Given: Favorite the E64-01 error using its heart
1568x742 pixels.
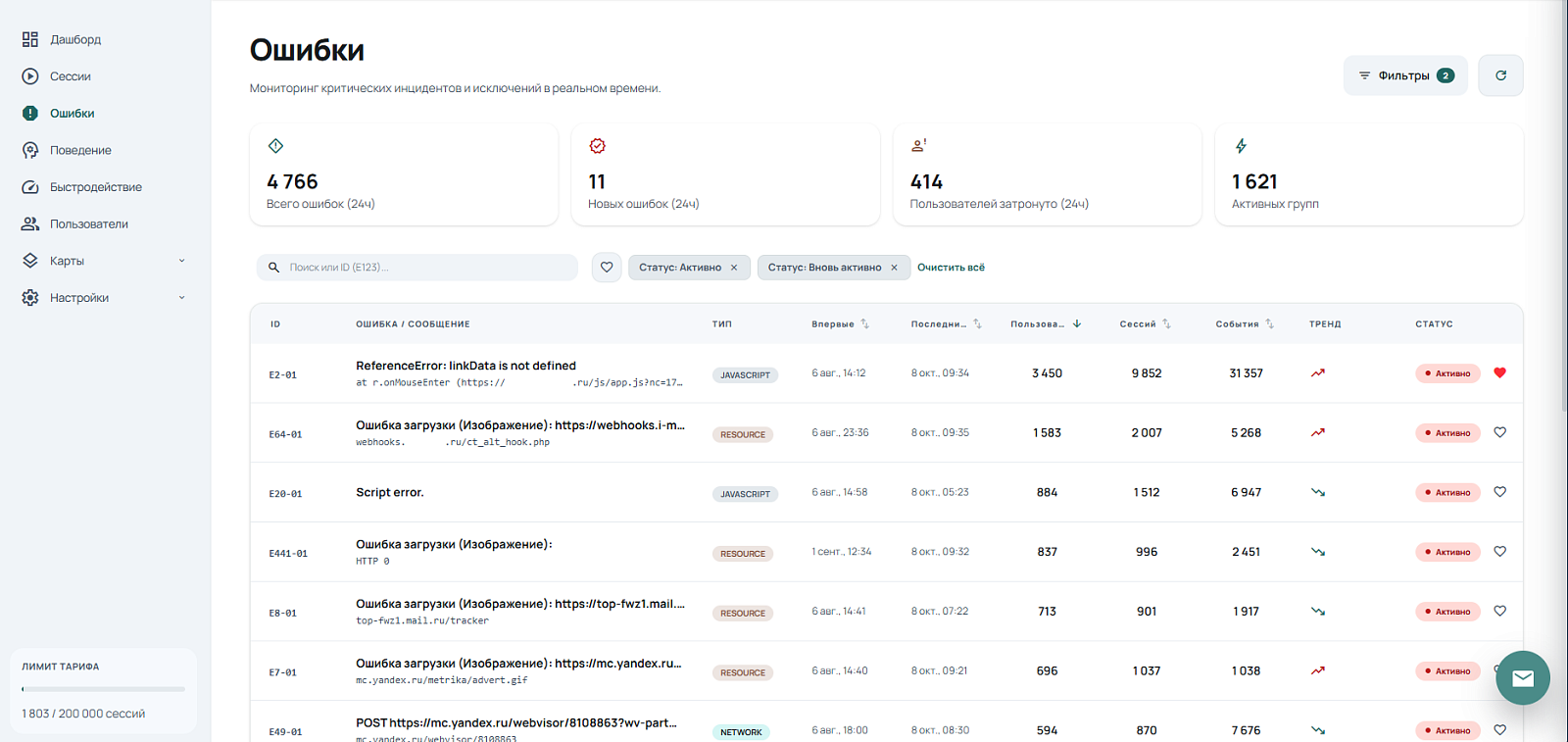Looking at the screenshot, I should pyautogui.click(x=1499, y=432).
